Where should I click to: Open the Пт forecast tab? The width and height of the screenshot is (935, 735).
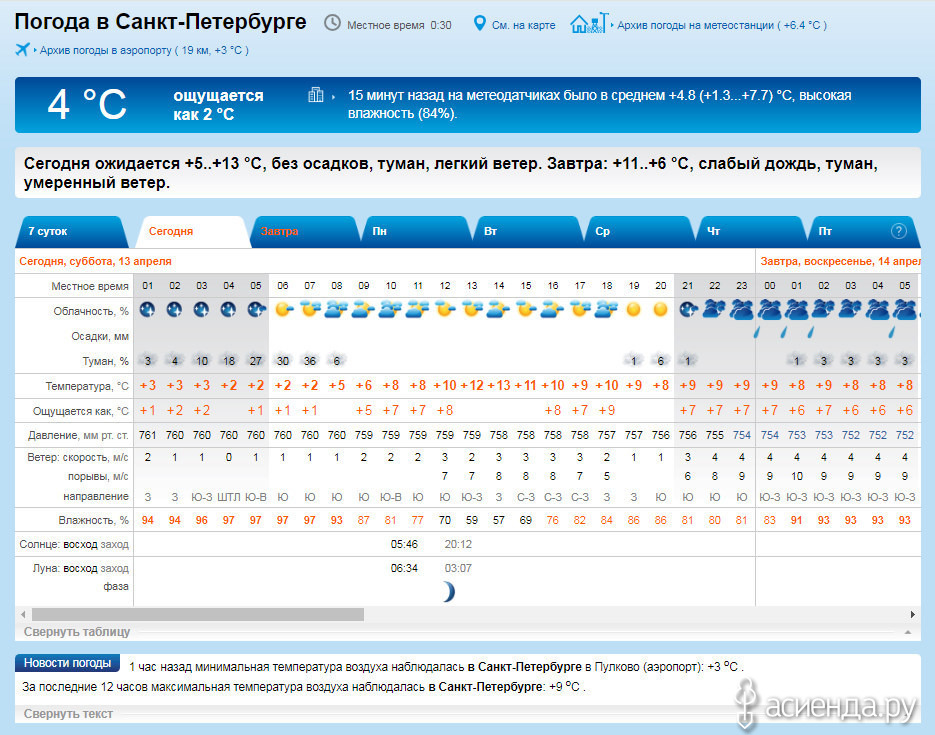pyautogui.click(x=863, y=231)
